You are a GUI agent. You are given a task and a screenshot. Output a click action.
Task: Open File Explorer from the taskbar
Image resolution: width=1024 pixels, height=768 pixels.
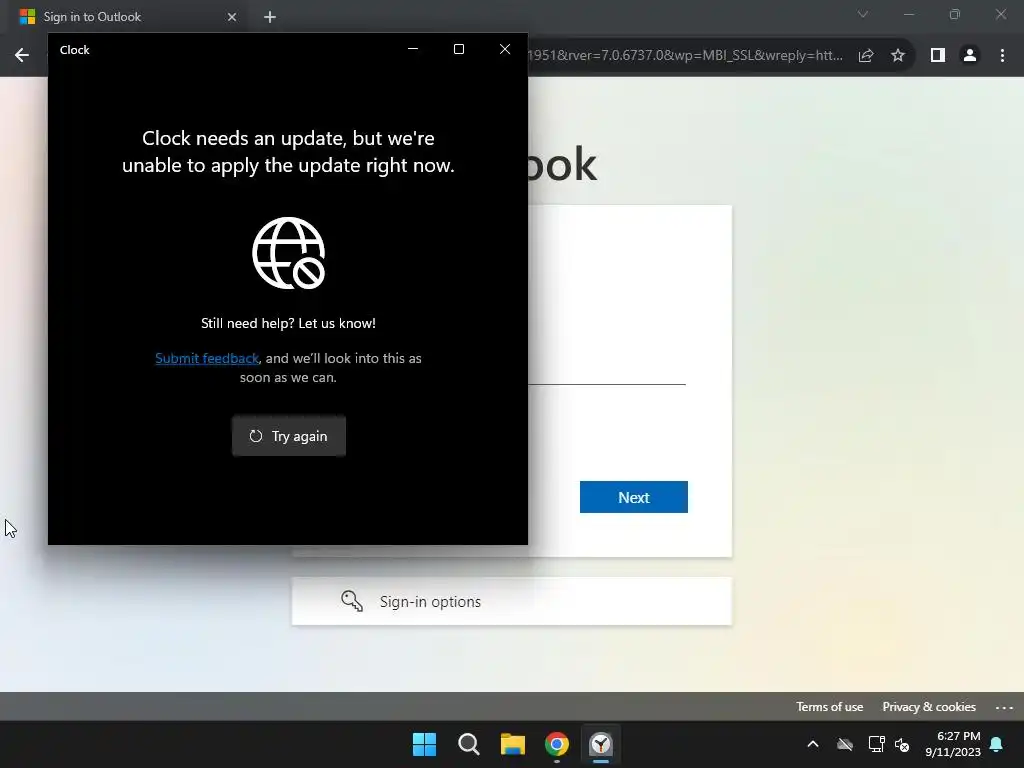pos(513,744)
